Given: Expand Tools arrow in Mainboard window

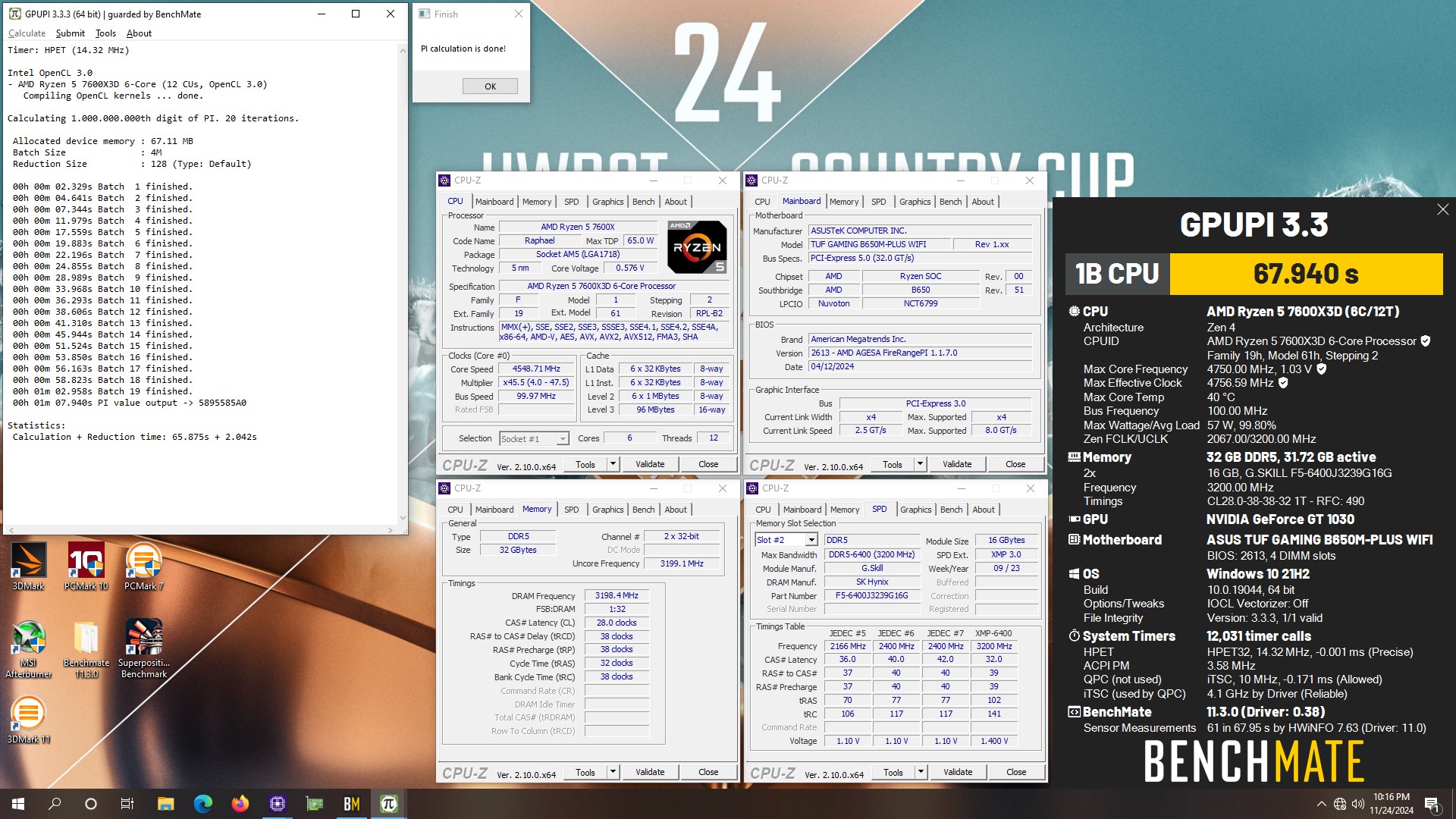Looking at the screenshot, I should (x=920, y=464).
